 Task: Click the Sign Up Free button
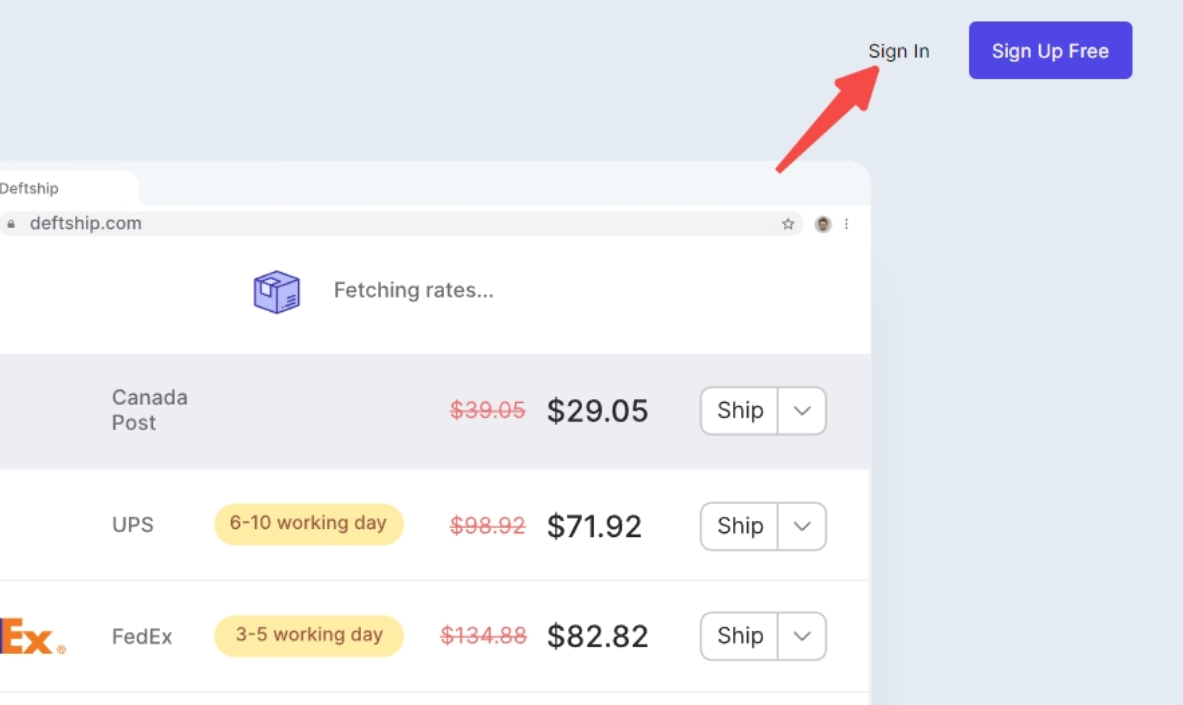(x=1050, y=50)
